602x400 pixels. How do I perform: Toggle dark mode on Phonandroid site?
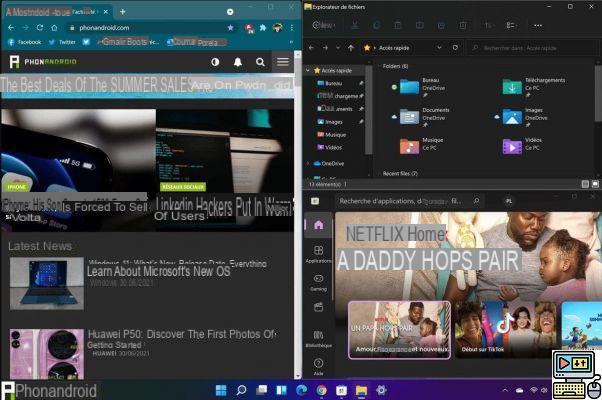[215, 62]
